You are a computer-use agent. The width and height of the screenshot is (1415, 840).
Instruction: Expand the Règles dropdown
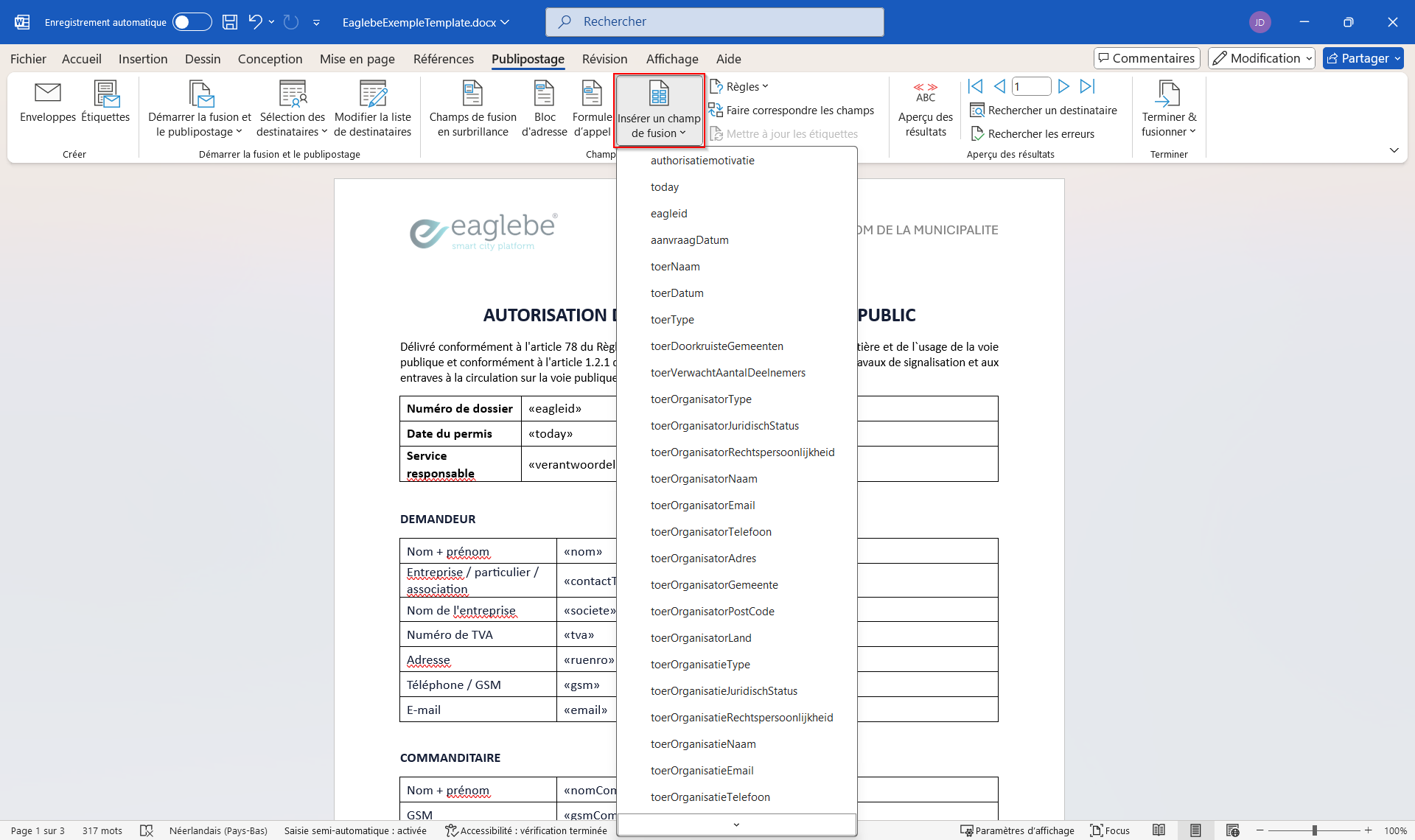(740, 86)
